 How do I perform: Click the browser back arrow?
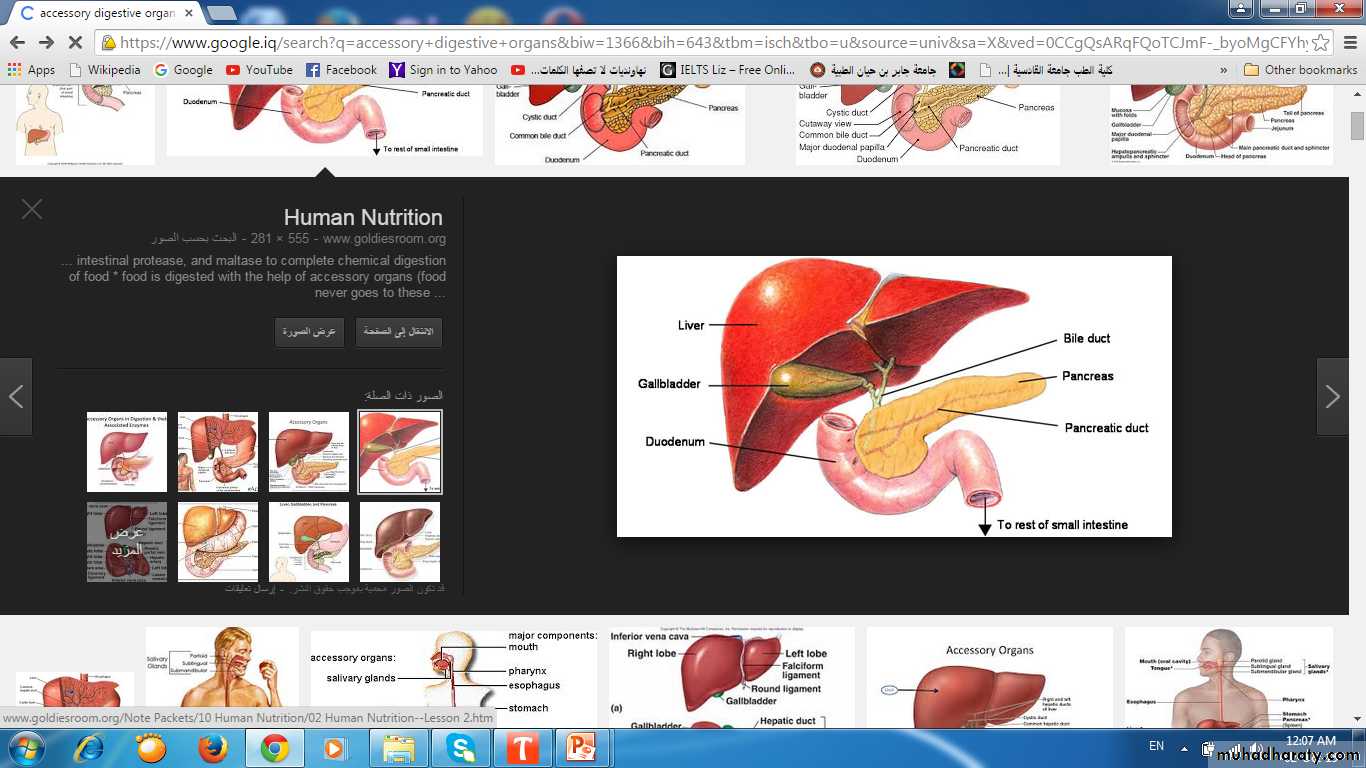coord(17,42)
